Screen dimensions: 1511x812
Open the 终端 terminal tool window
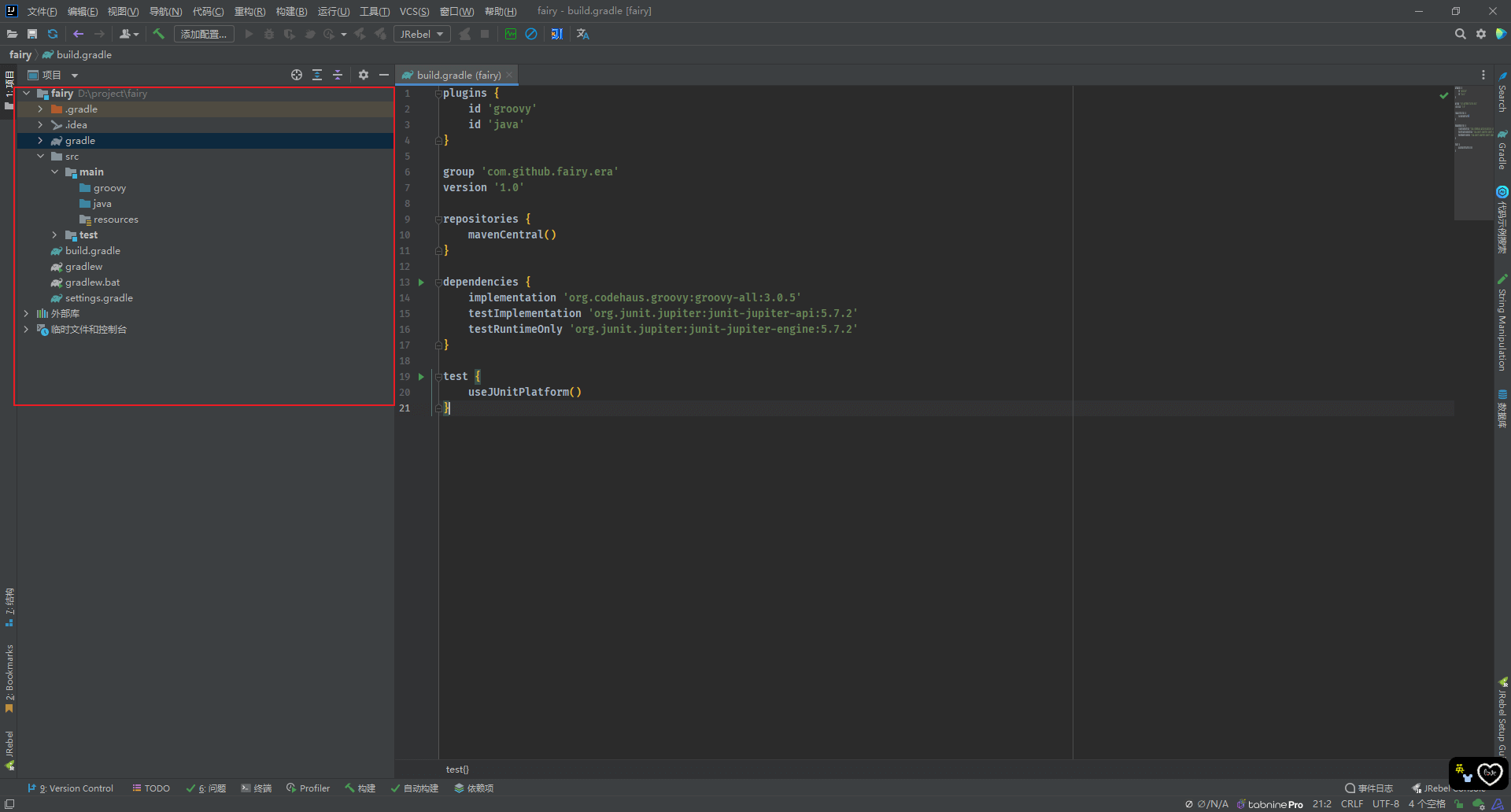[256, 788]
